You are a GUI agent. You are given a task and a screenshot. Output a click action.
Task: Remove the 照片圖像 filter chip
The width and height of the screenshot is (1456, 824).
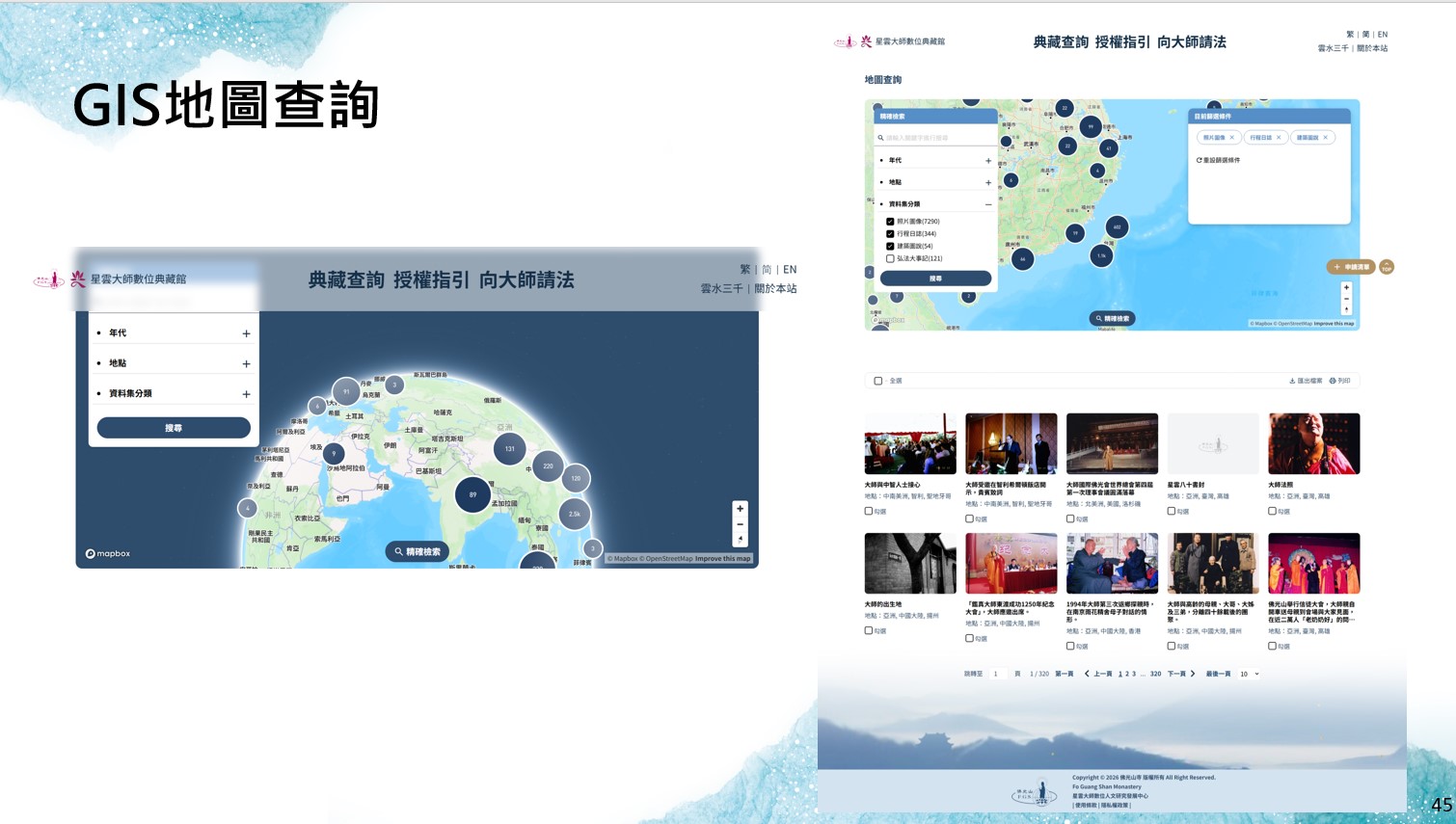(x=1231, y=138)
